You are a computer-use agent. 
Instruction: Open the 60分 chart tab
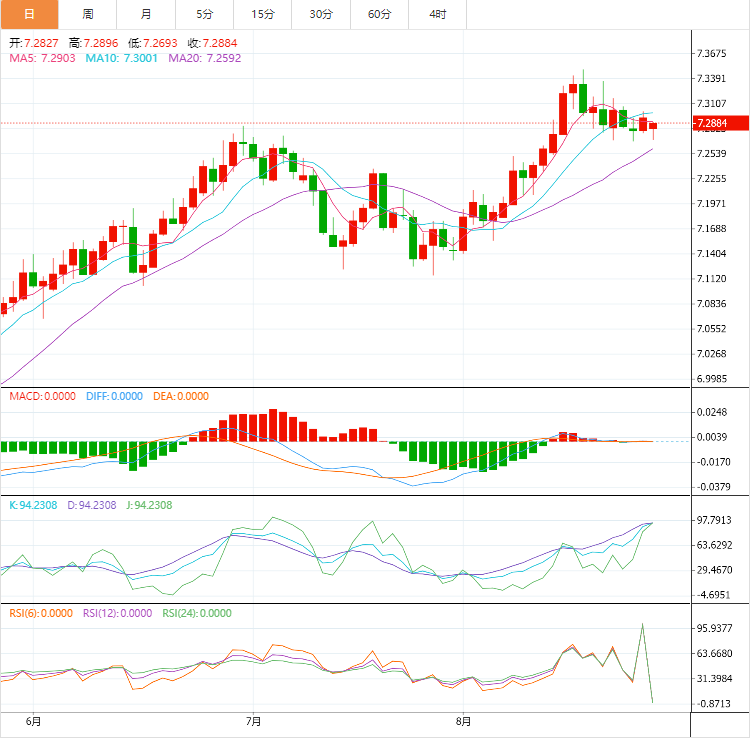pyautogui.click(x=380, y=14)
